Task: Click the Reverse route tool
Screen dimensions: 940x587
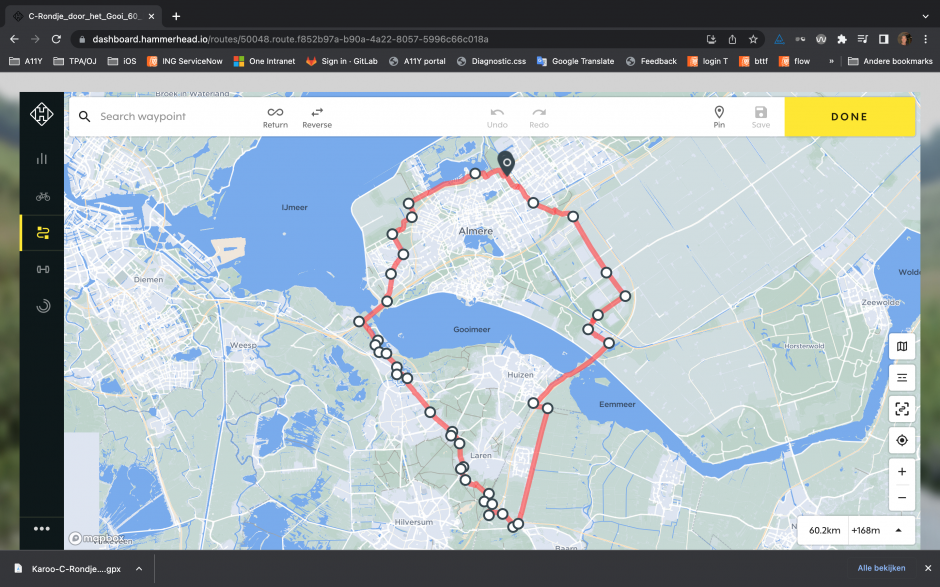Action: (317, 117)
